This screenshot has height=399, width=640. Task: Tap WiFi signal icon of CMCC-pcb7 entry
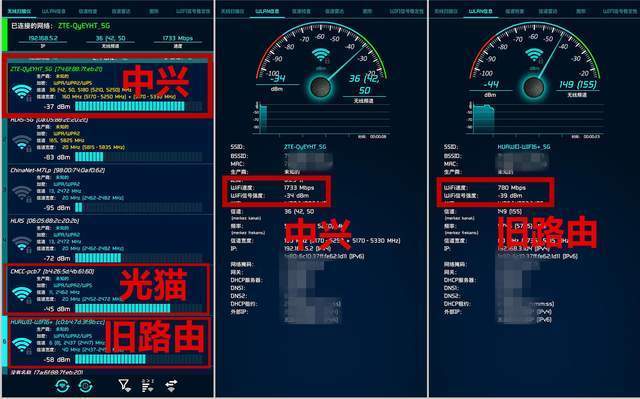tap(22, 294)
